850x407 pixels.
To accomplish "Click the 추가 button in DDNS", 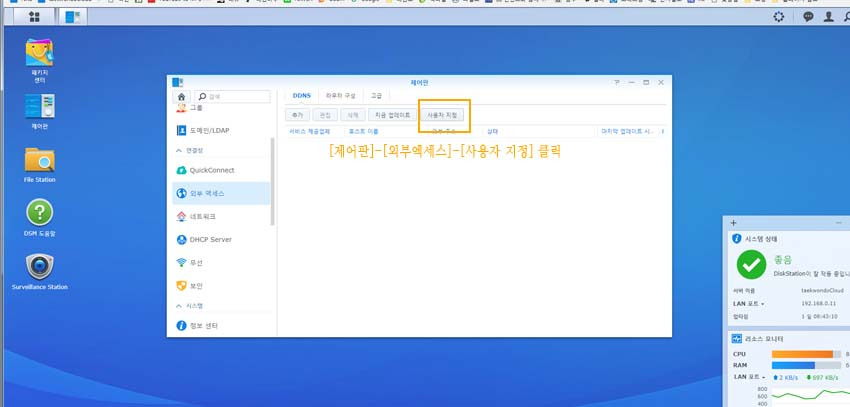I will (x=298, y=115).
